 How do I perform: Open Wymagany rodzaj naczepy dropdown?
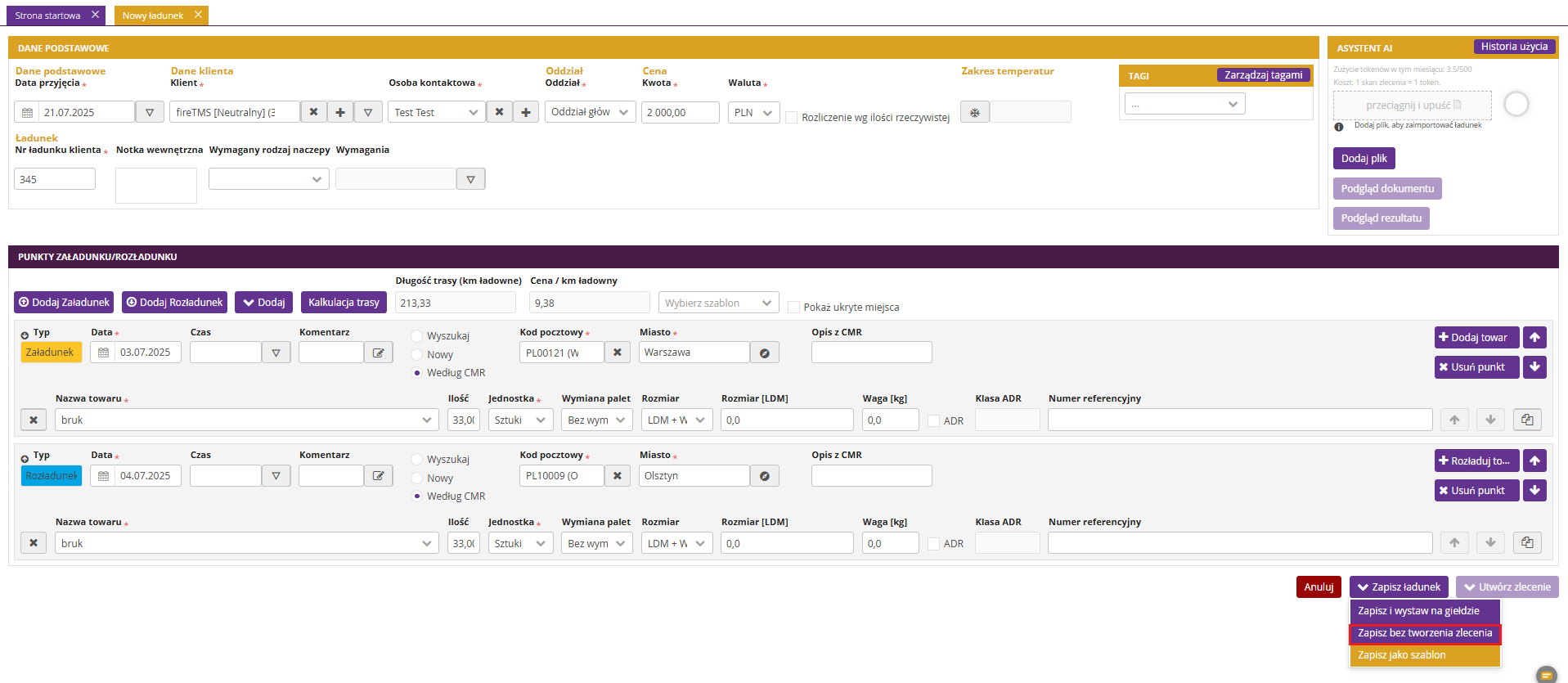269,179
